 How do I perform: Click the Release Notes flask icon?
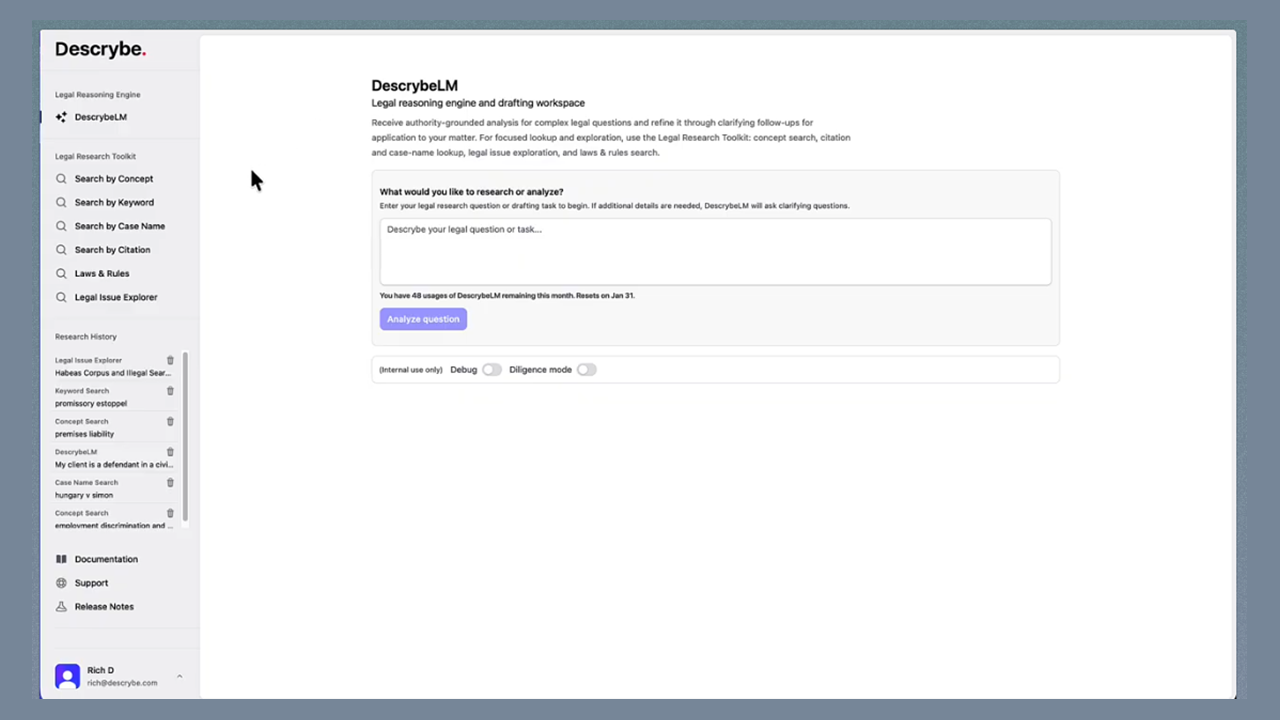click(x=62, y=607)
